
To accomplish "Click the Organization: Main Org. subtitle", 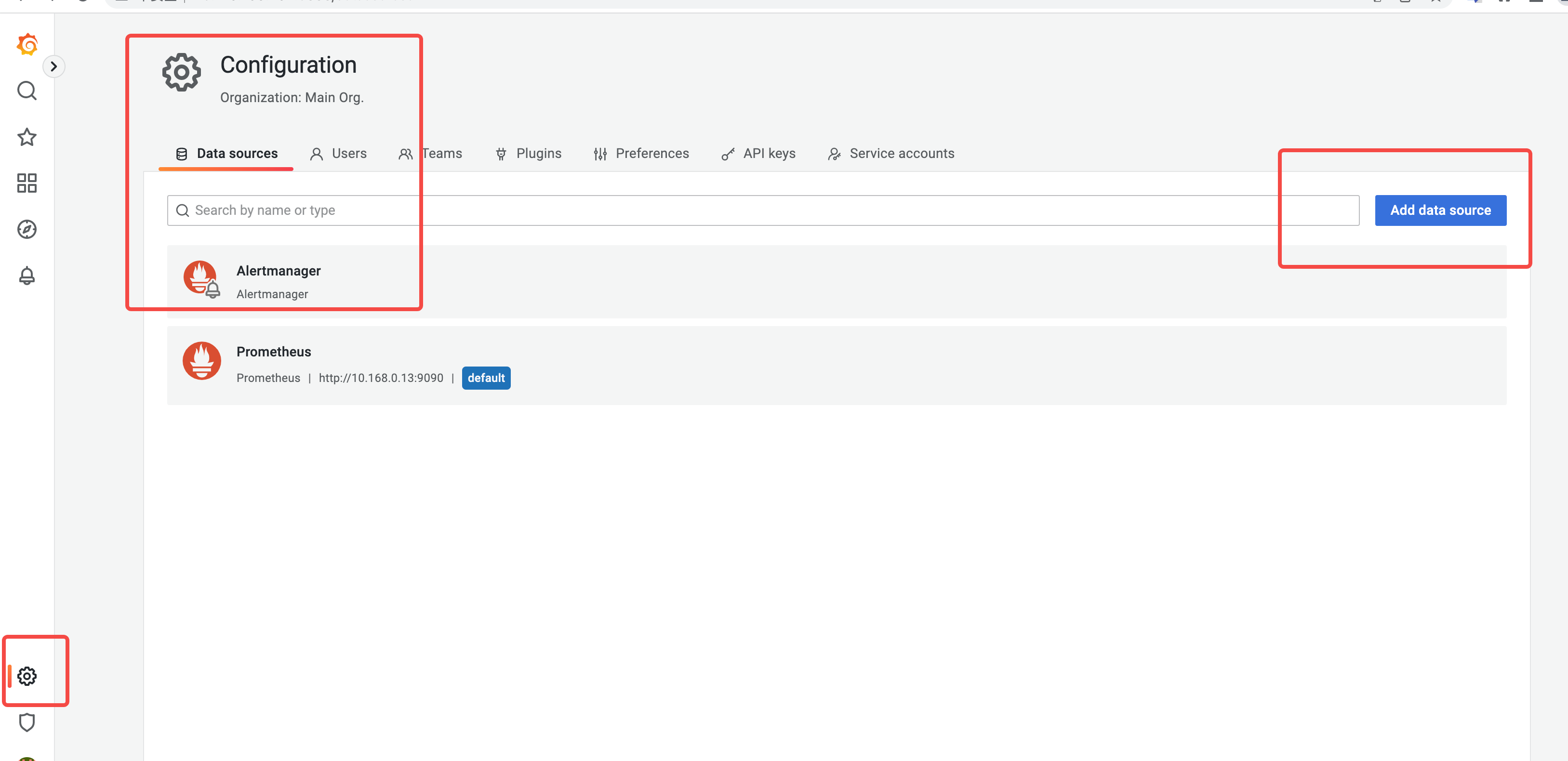I will point(292,97).
